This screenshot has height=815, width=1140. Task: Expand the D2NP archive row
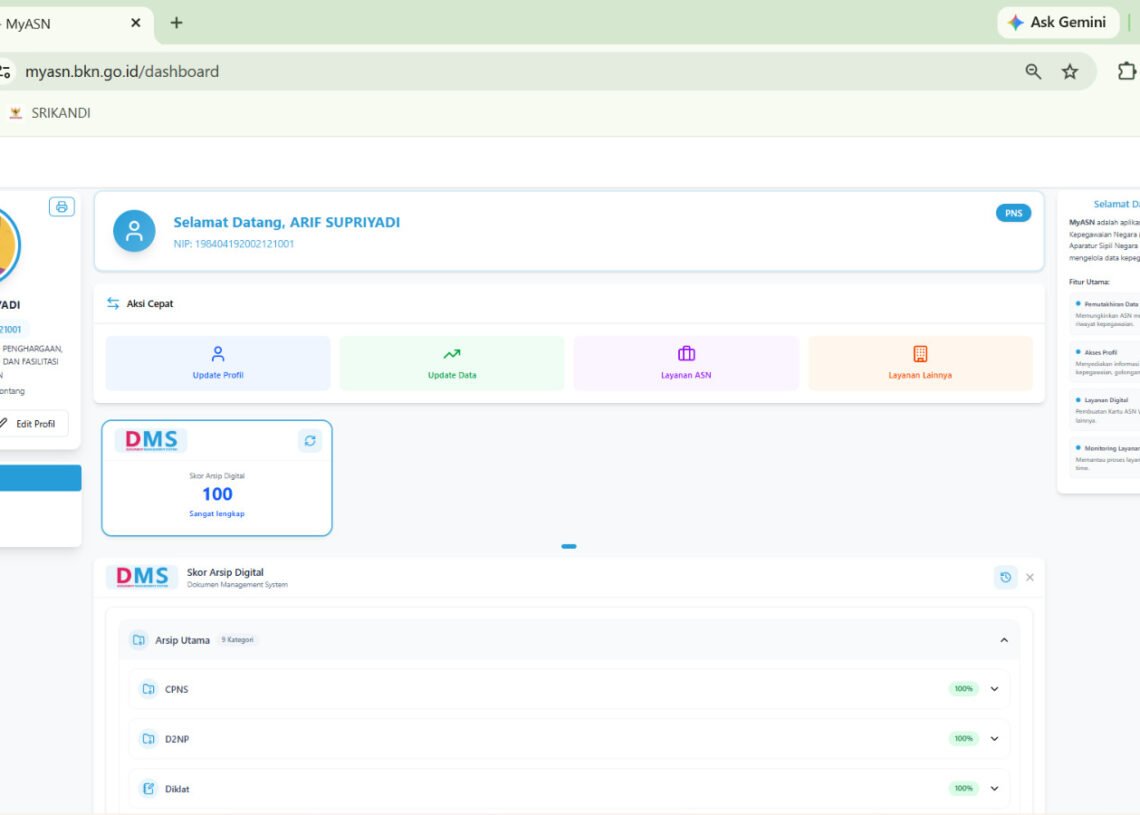(x=995, y=739)
